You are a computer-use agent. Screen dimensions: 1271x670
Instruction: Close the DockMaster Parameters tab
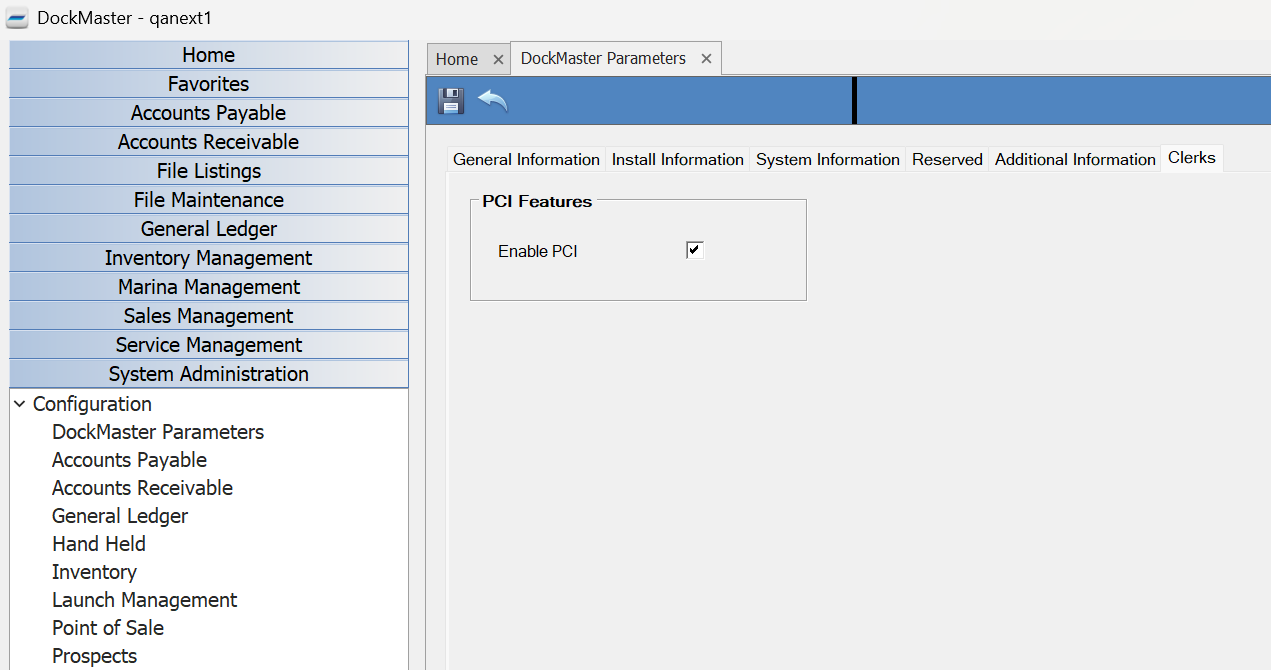706,58
